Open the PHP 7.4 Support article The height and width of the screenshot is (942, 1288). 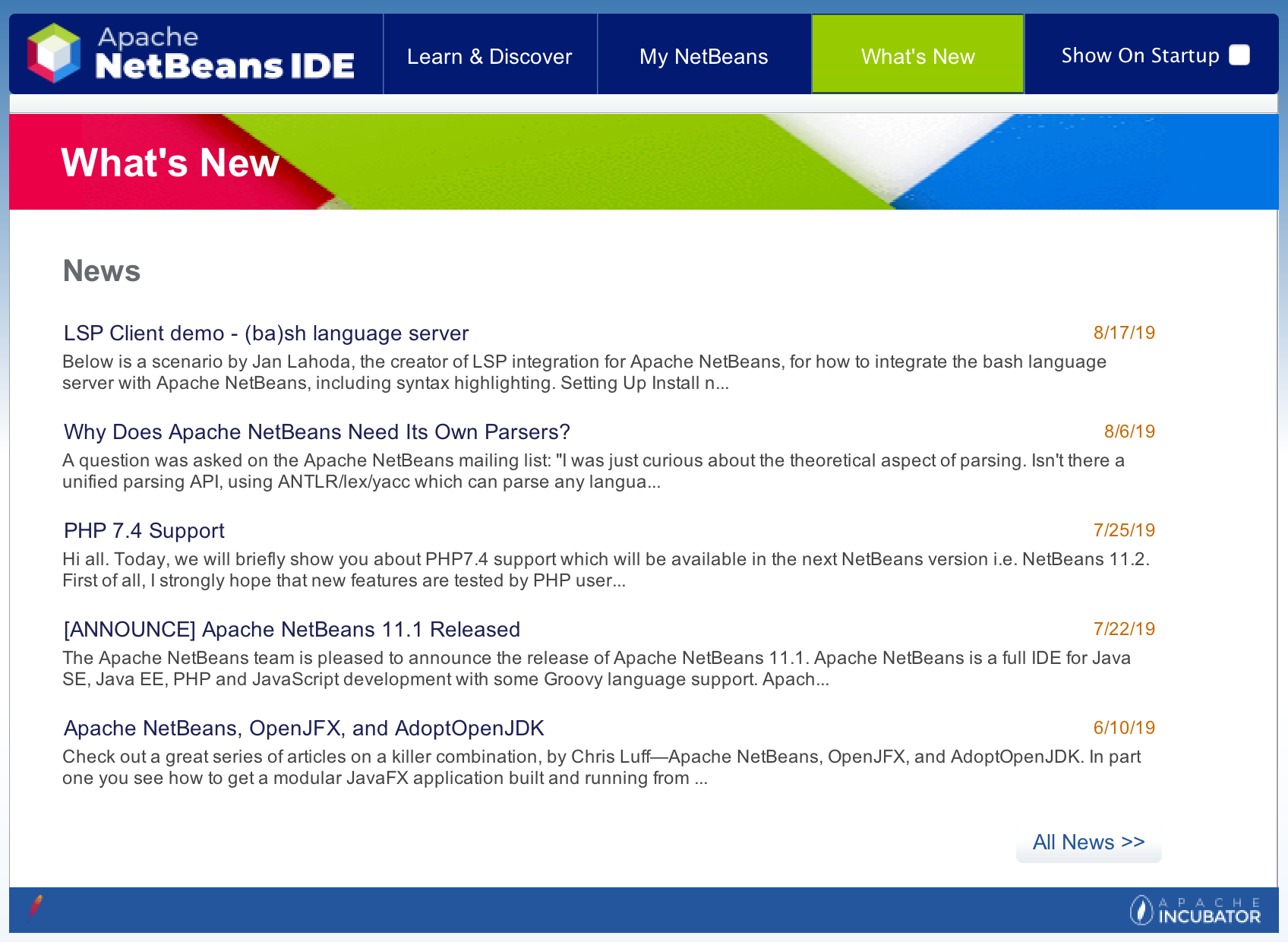[x=144, y=531]
